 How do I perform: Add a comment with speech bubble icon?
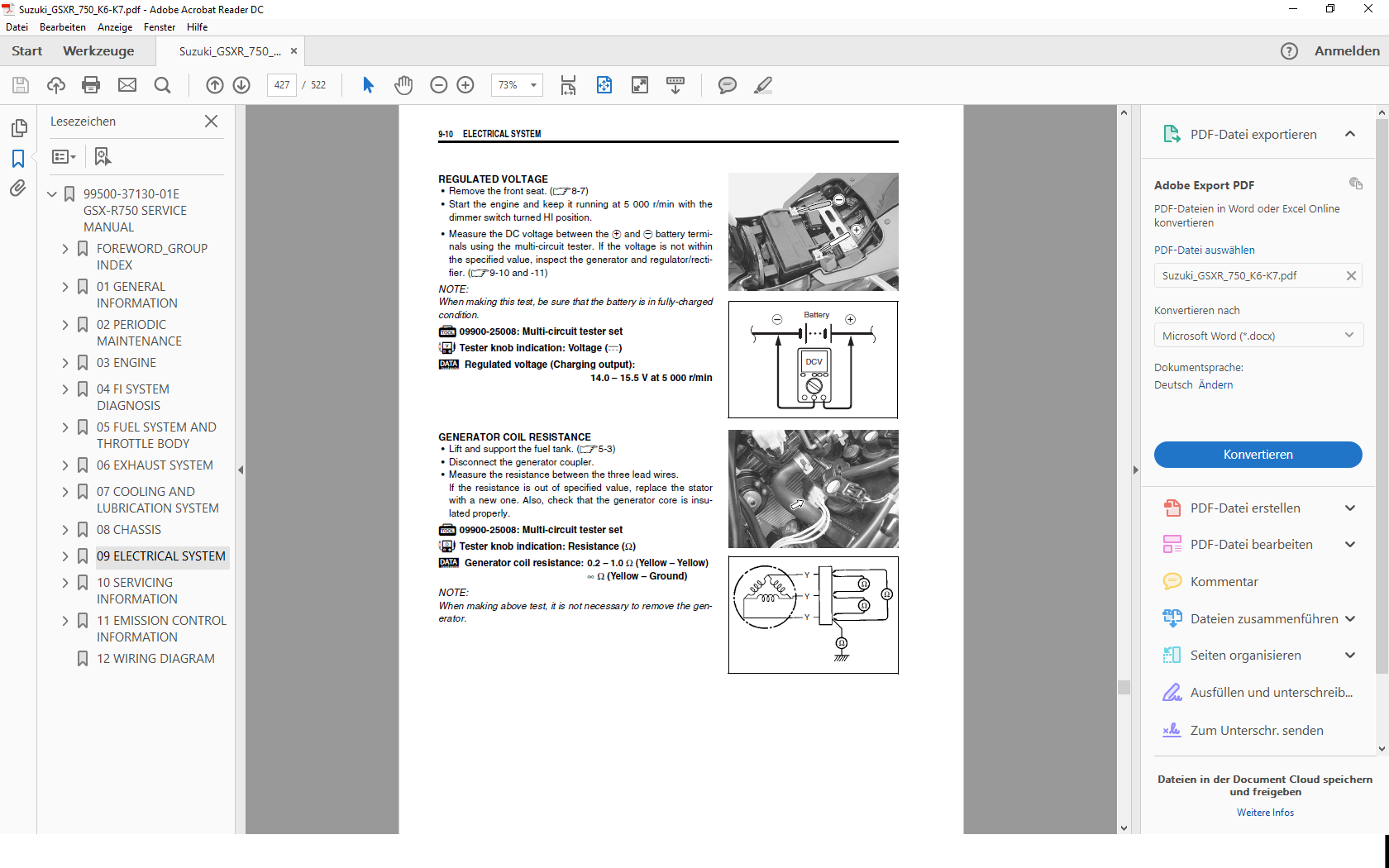point(727,85)
